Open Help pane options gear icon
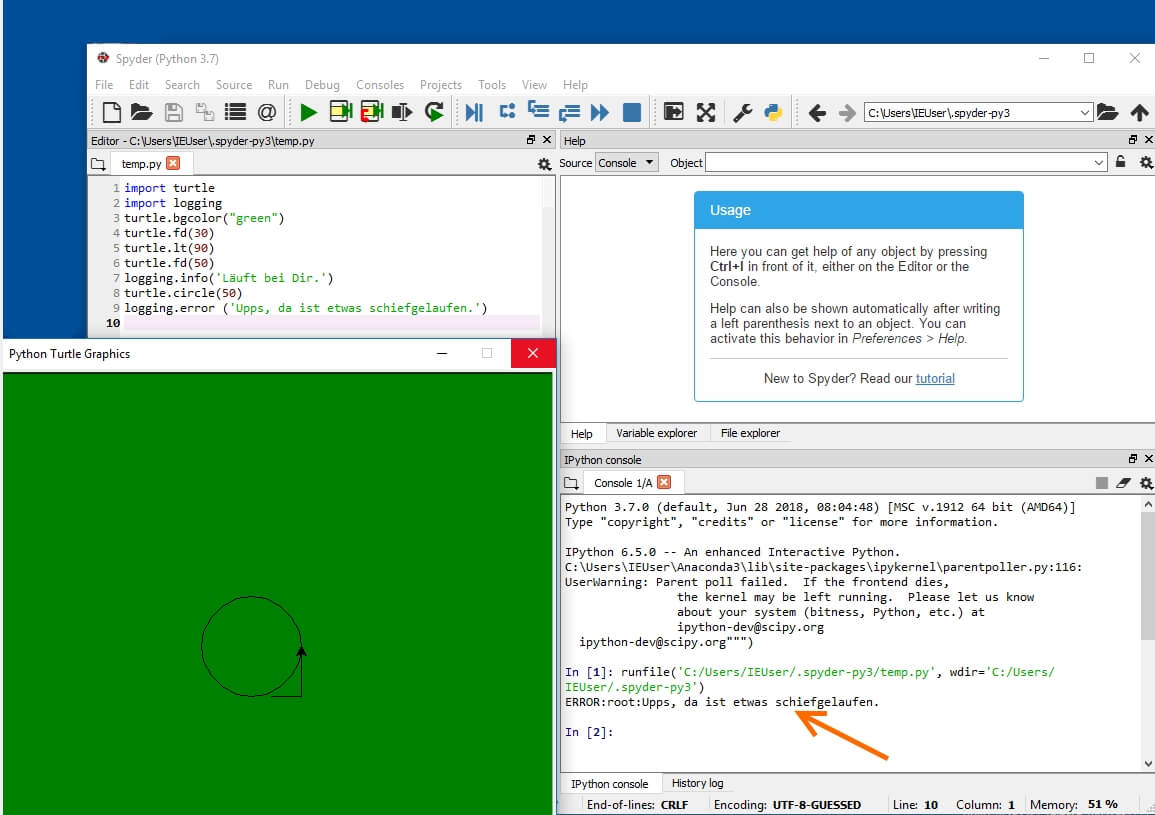 click(x=1146, y=162)
